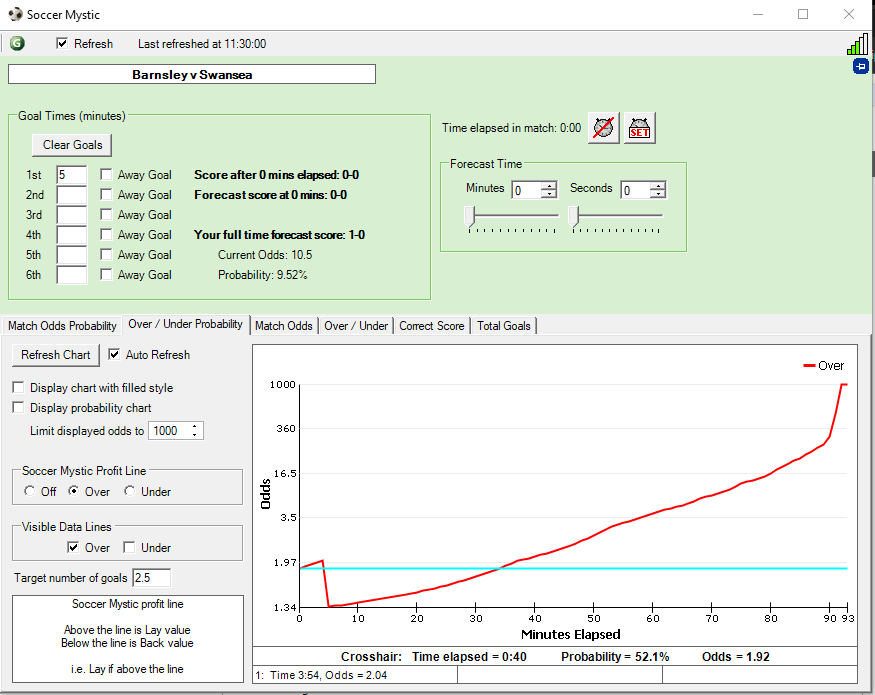Image resolution: width=875 pixels, height=695 pixels.
Task: Increase the Limit displayed odds value
Action: coord(194,427)
